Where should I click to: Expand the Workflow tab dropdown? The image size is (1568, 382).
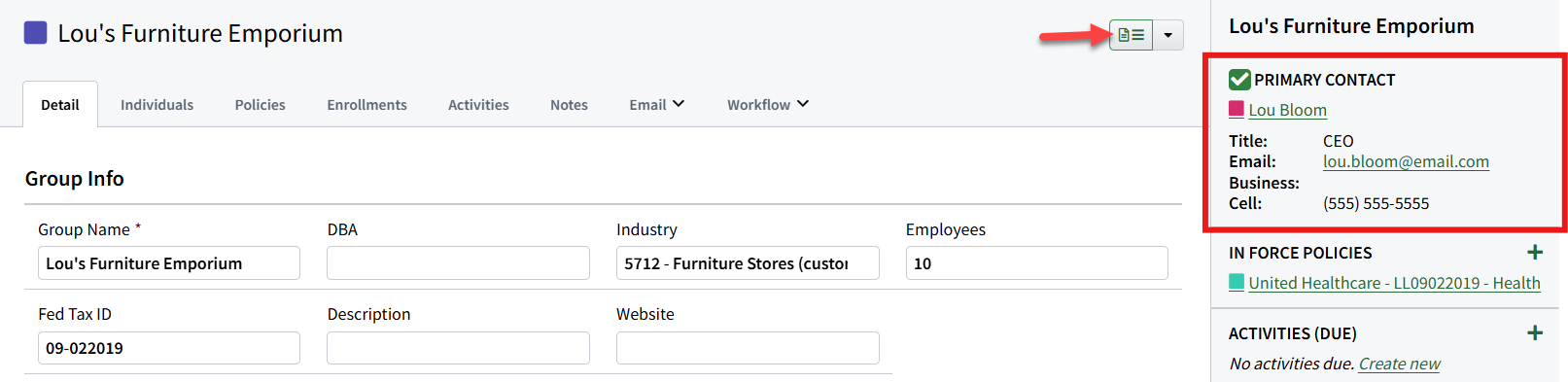tap(768, 104)
